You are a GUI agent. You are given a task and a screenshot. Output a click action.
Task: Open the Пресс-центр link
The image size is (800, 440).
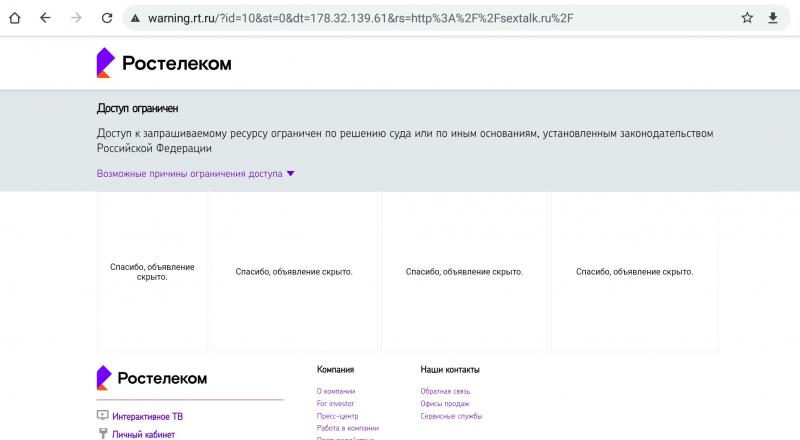coord(337,416)
